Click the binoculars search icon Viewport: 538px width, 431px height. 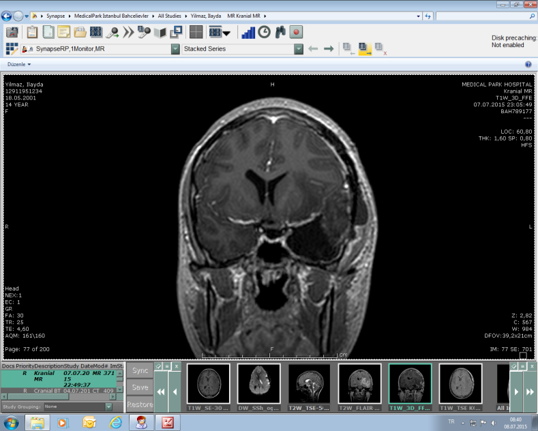tap(280, 32)
